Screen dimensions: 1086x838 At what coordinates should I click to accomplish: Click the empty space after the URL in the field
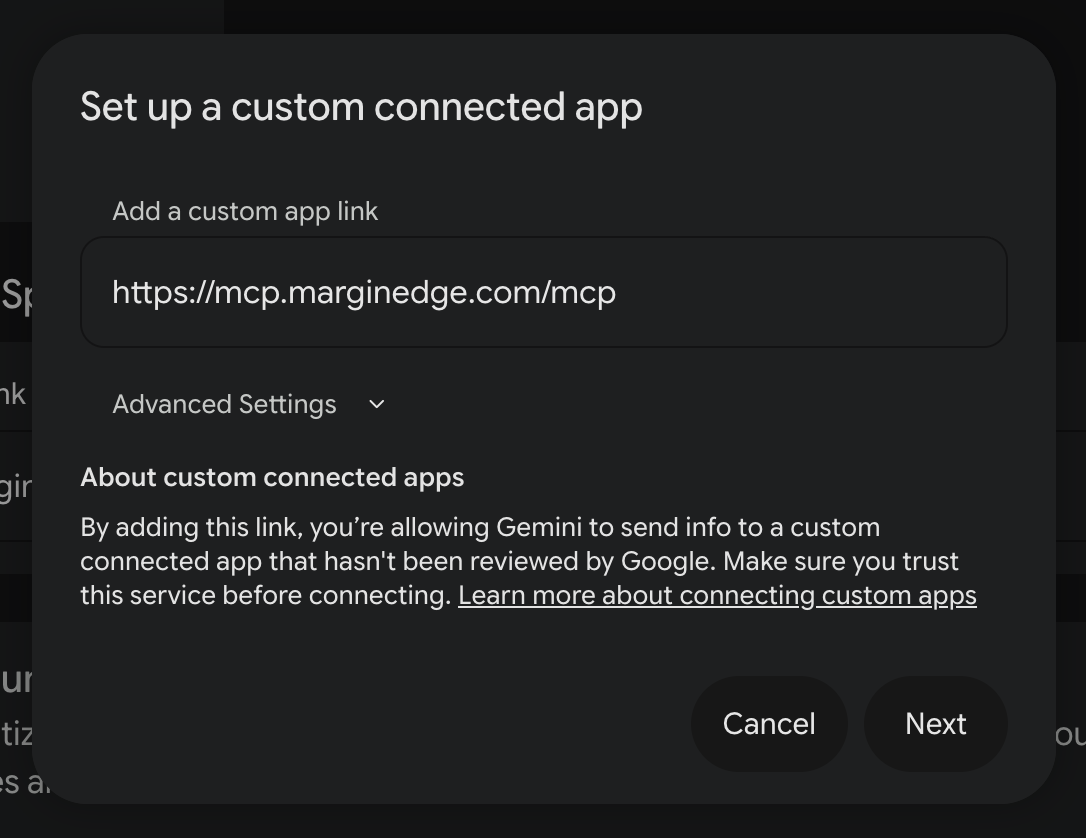click(810, 292)
